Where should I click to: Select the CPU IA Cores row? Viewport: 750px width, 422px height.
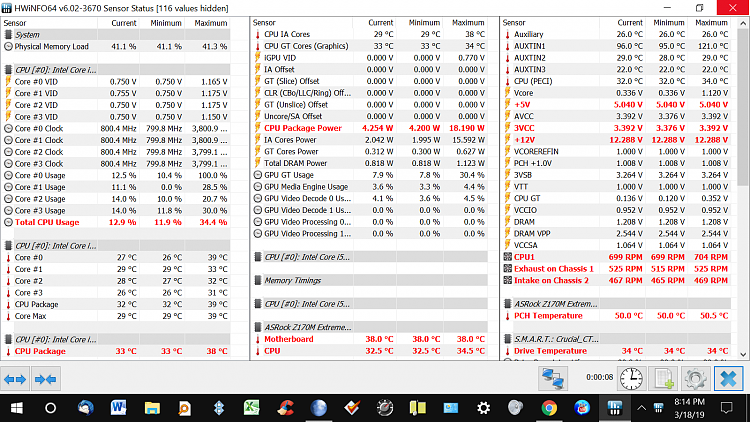point(370,34)
